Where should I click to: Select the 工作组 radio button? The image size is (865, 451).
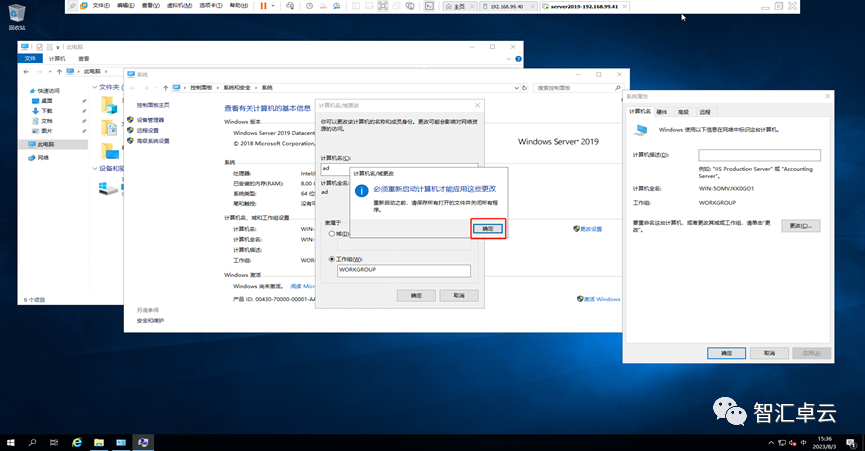tap(332, 259)
